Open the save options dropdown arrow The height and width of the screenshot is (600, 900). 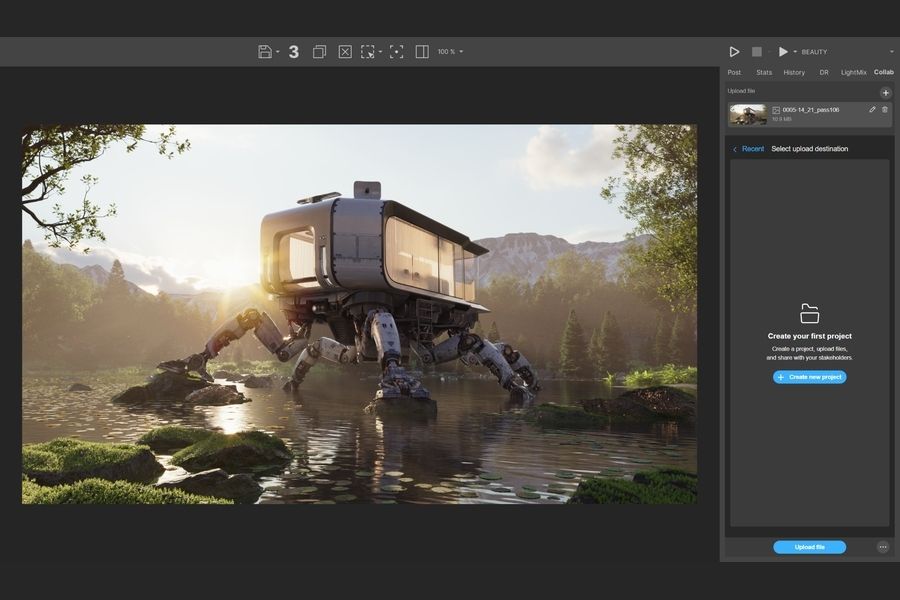tap(278, 52)
